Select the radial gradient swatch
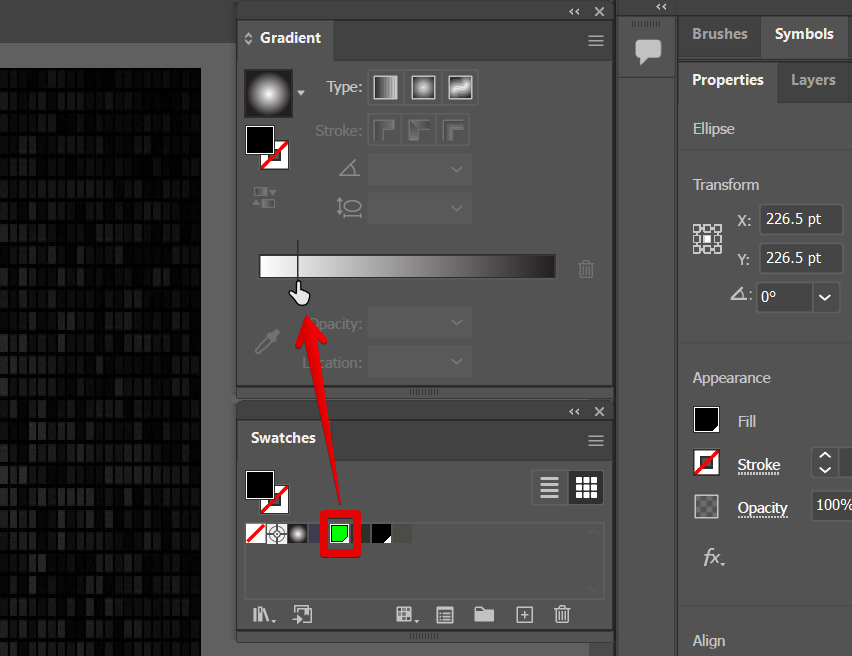The height and width of the screenshot is (656, 852). (298, 534)
